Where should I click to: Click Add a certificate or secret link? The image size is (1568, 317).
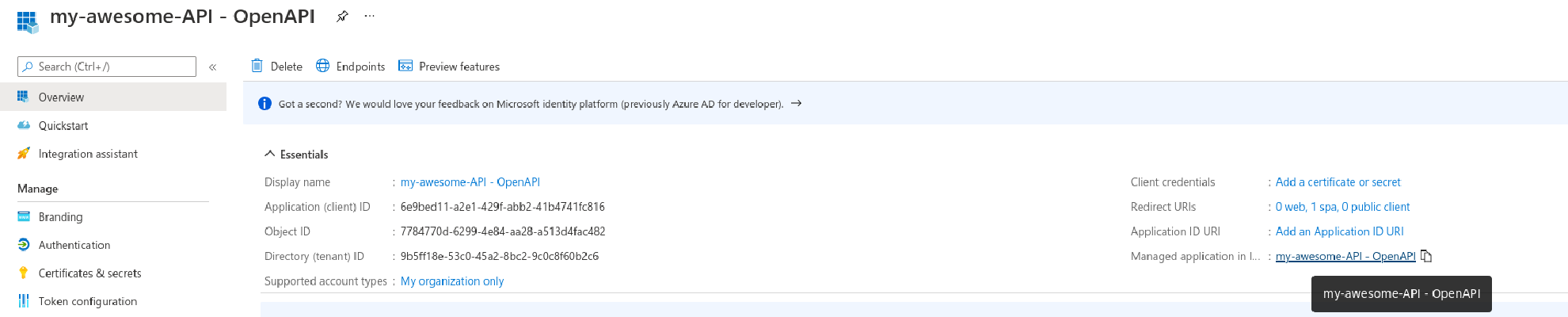[x=1338, y=182]
